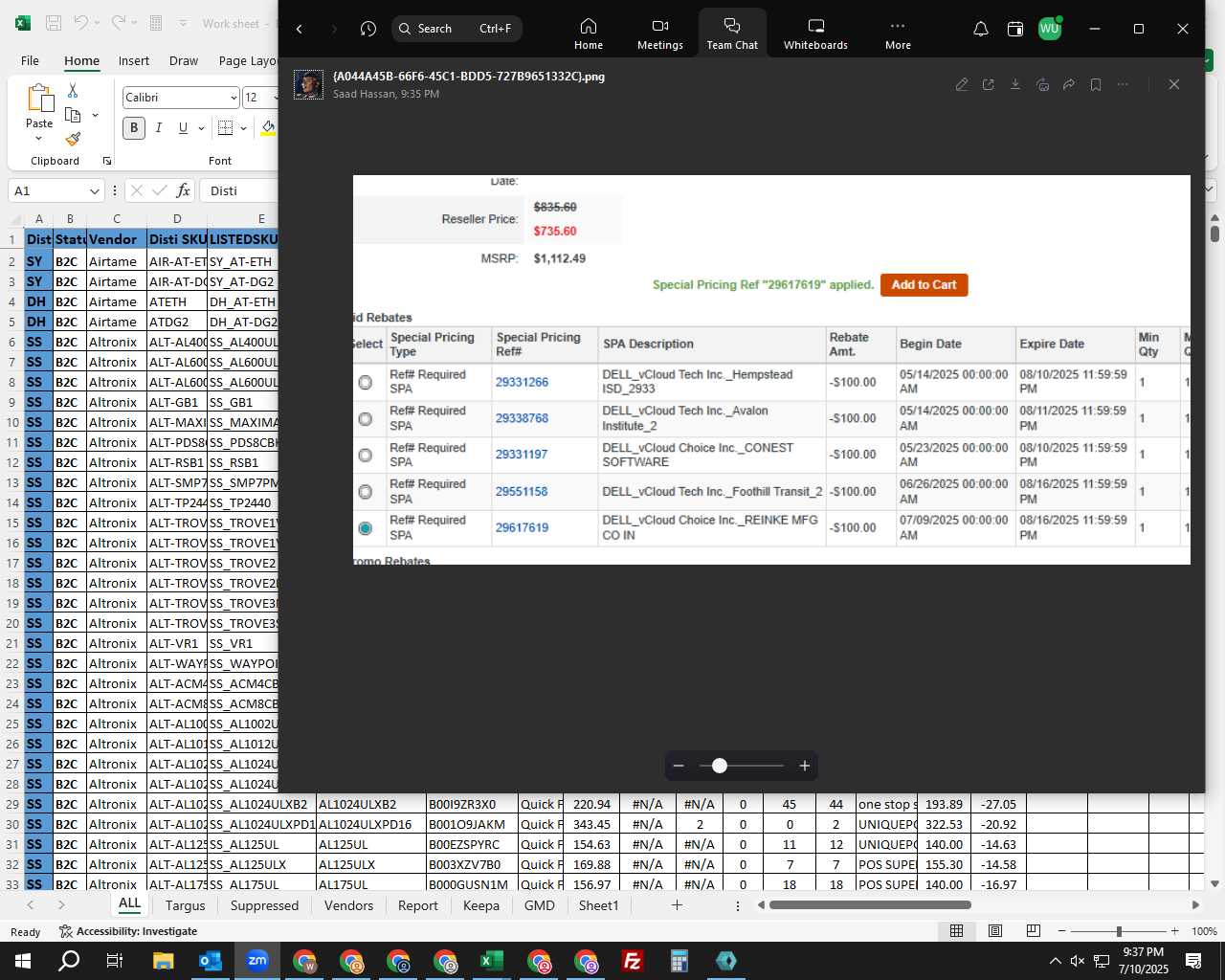Open the Suppressed sheet tab

pos(264,905)
